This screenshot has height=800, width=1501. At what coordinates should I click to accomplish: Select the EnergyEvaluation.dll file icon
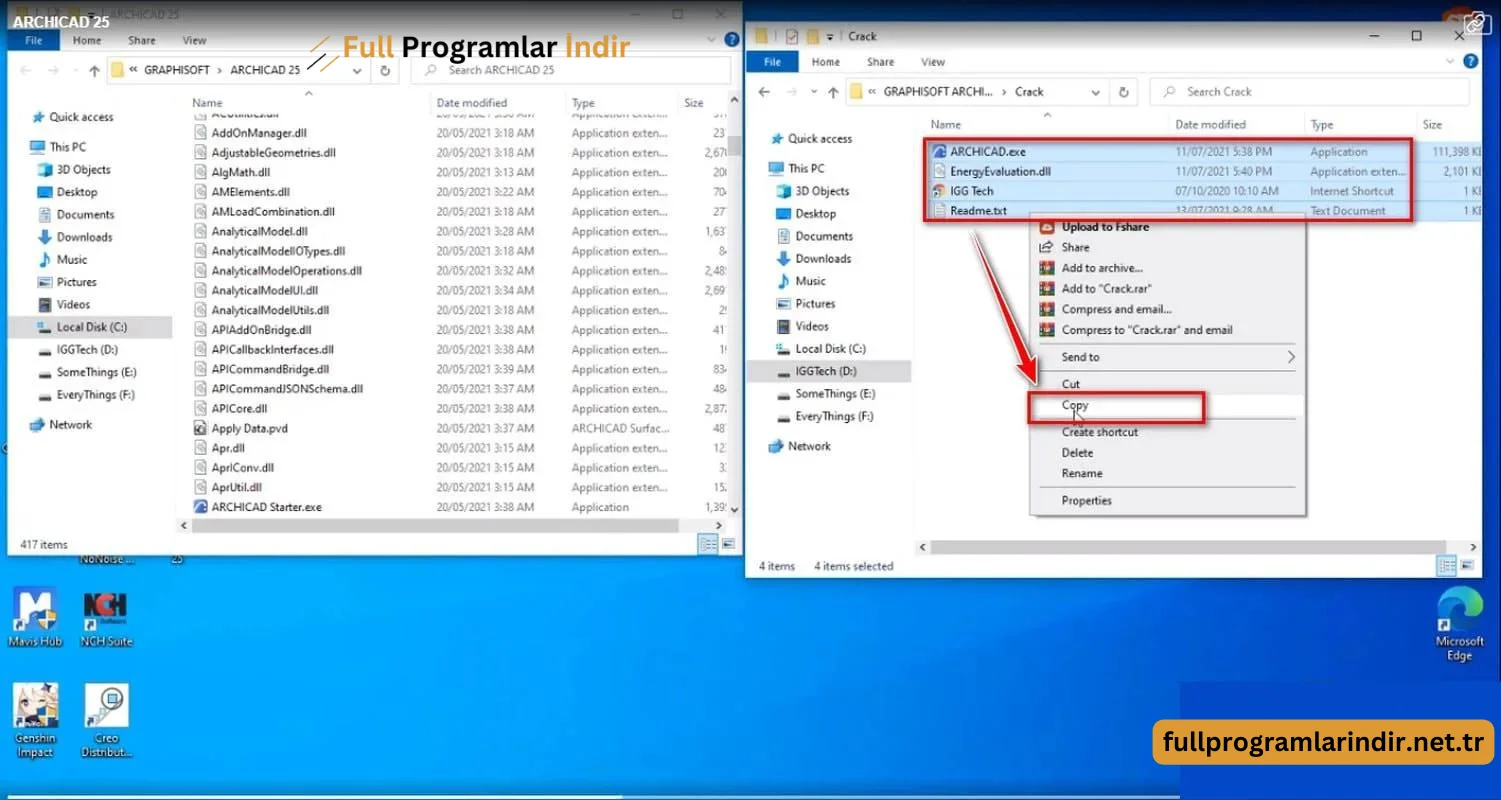[939, 172]
